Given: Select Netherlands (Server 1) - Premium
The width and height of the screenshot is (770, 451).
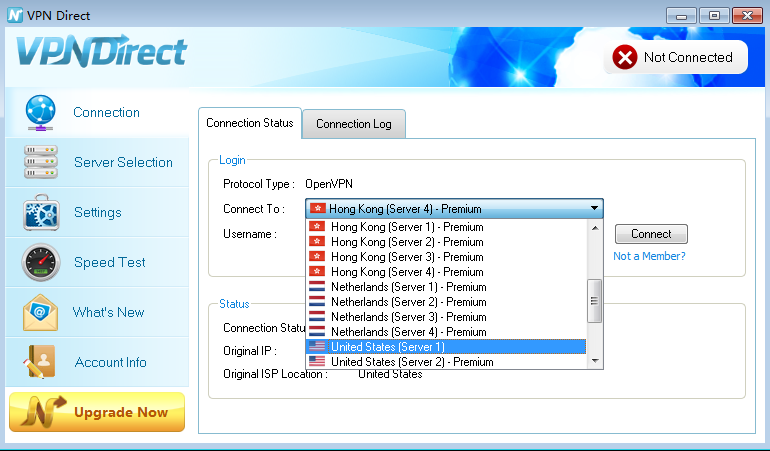Looking at the screenshot, I should pos(446,287).
